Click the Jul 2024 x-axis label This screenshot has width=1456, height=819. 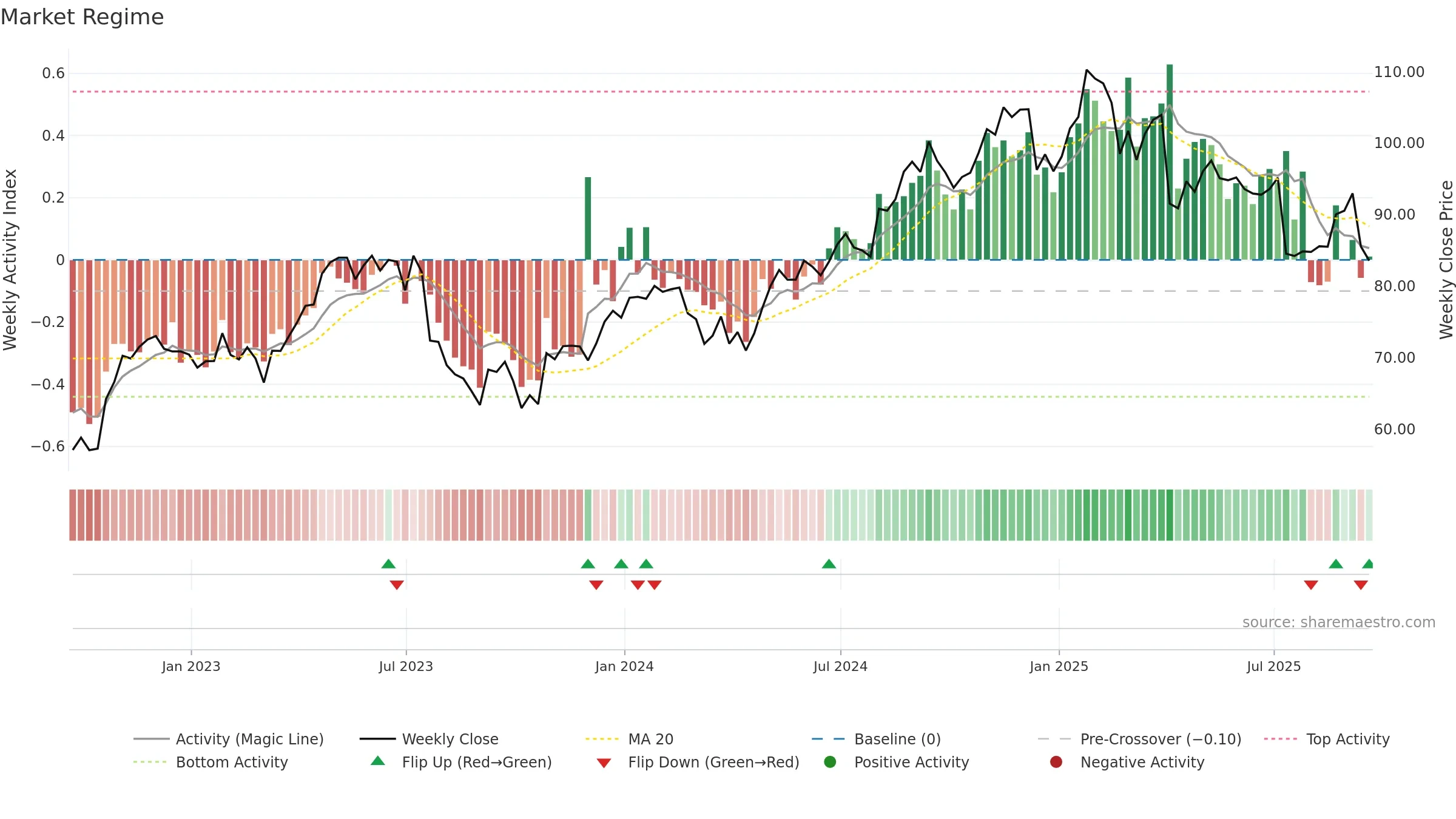point(840,666)
